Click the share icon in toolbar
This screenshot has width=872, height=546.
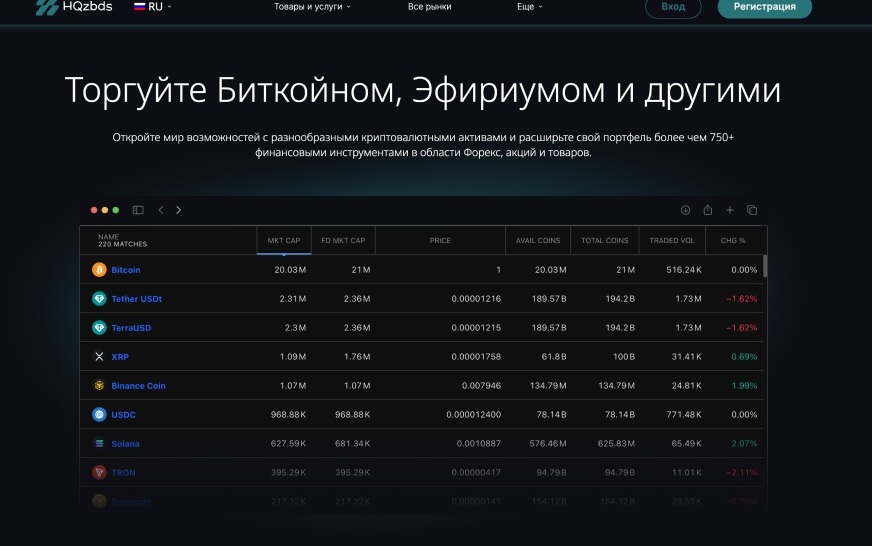coord(707,210)
